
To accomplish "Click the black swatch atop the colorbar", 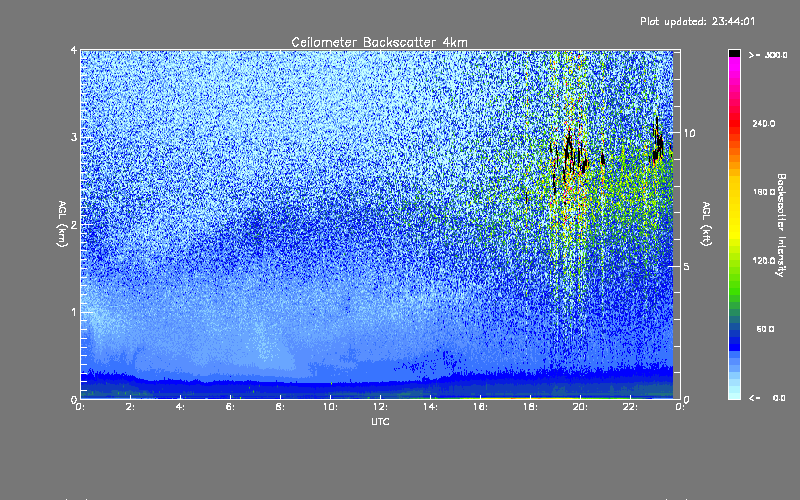I will (x=734, y=53).
